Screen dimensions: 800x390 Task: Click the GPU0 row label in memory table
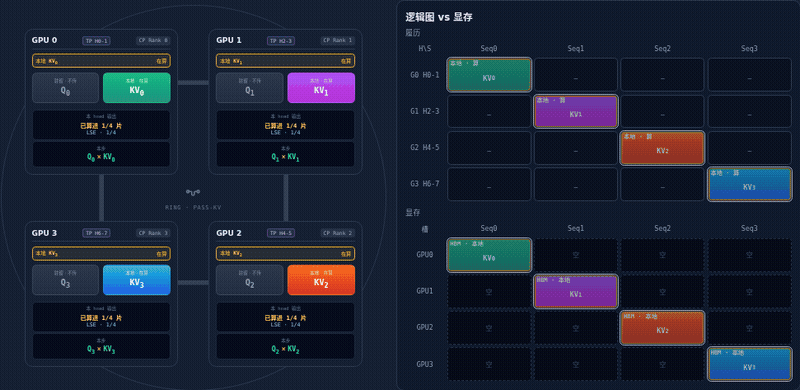click(x=424, y=255)
